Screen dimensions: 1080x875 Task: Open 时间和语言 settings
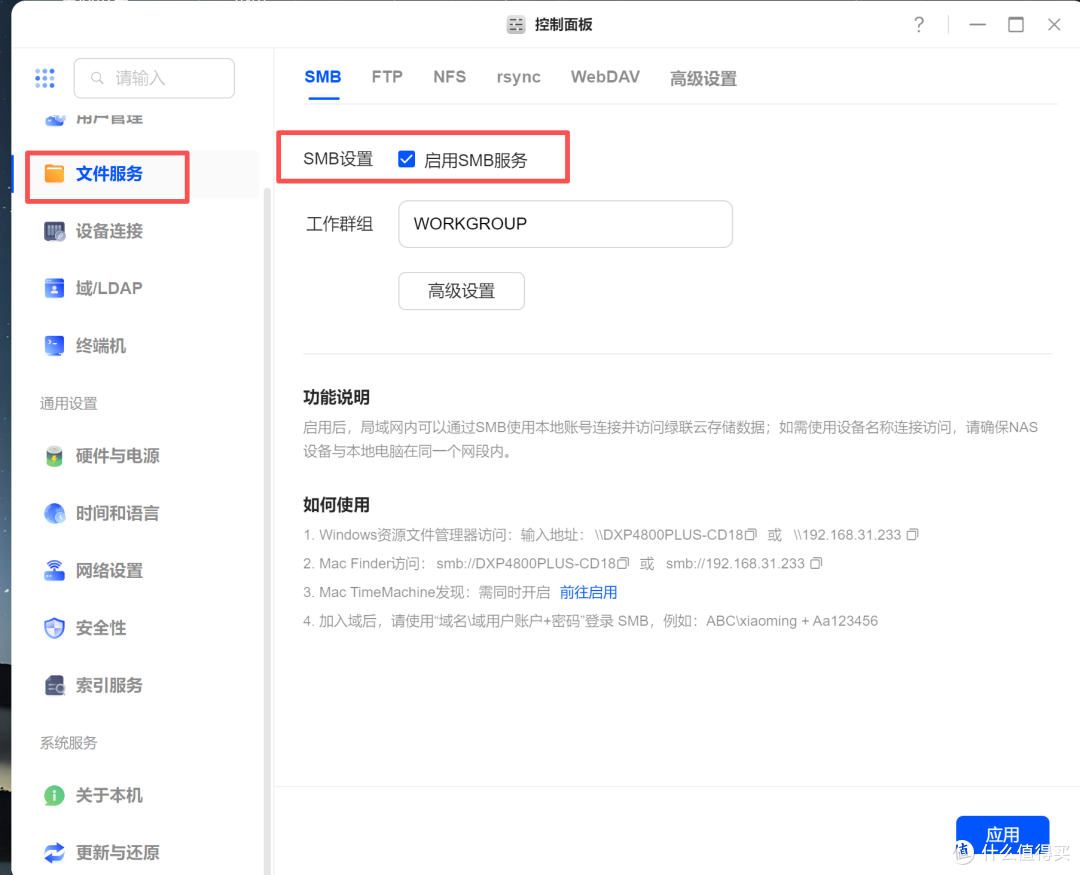(x=118, y=513)
